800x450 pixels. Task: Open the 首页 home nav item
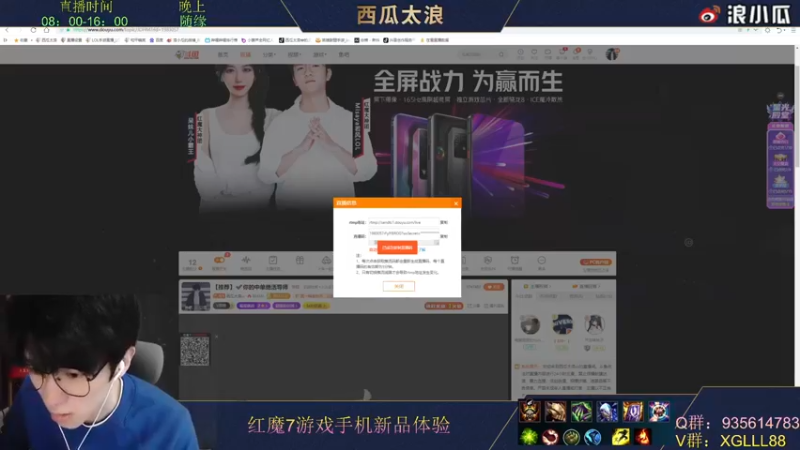[x=223, y=55]
